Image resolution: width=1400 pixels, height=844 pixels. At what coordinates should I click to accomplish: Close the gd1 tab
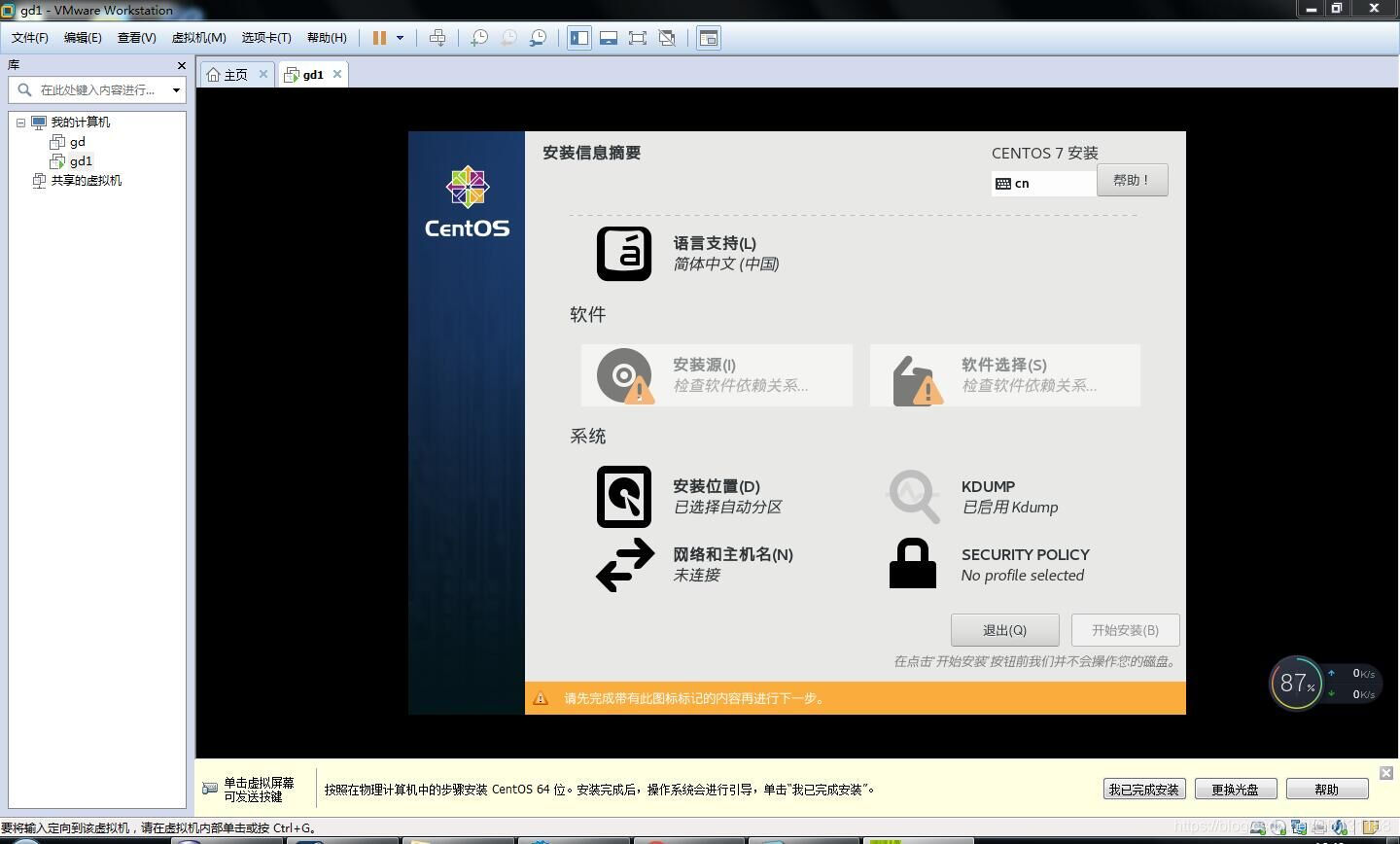(x=337, y=74)
